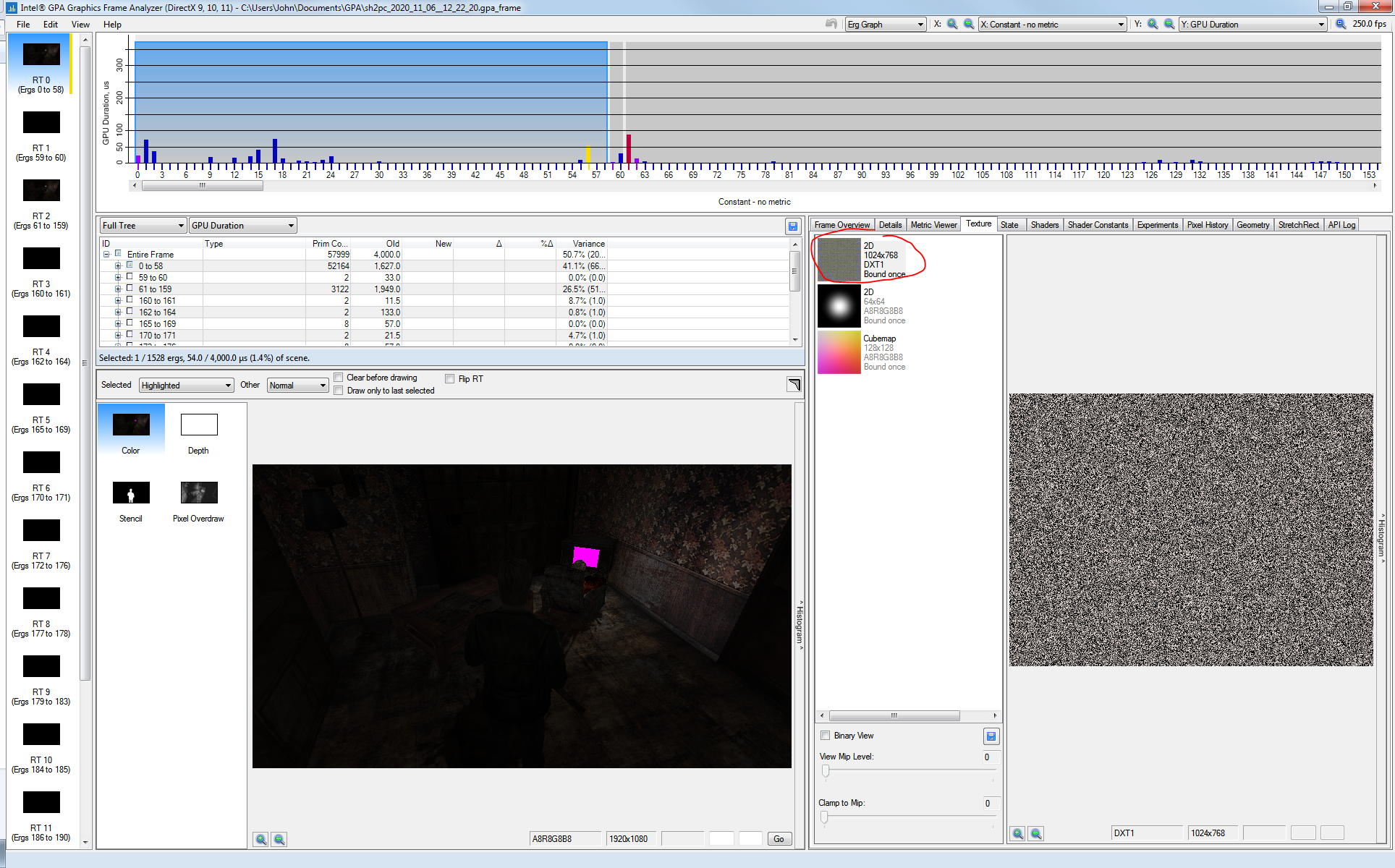This screenshot has height=868, width=1395.
Task: Zoom in on the render target view
Action: (261, 839)
